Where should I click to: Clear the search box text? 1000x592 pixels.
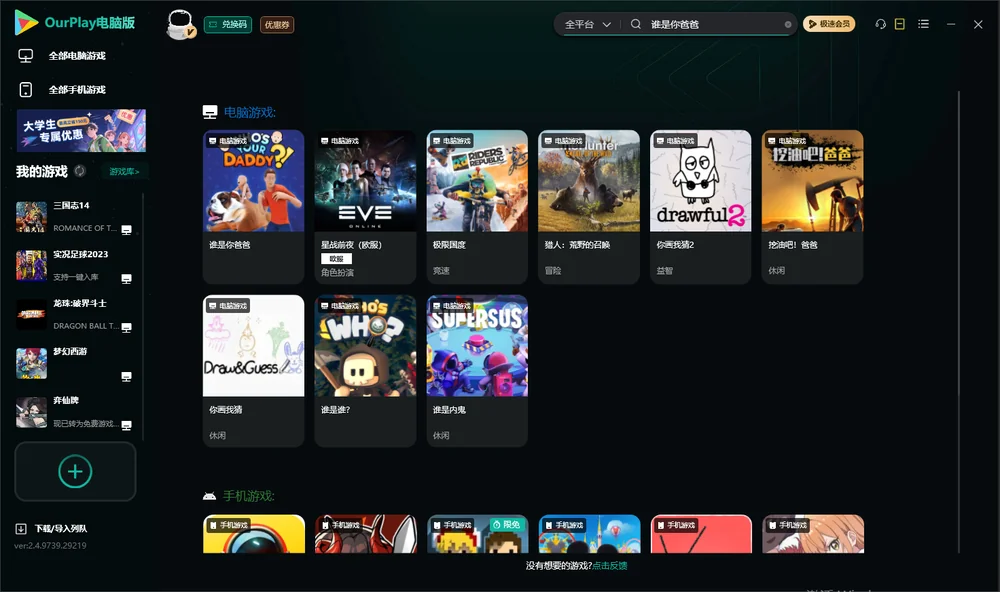(x=788, y=24)
